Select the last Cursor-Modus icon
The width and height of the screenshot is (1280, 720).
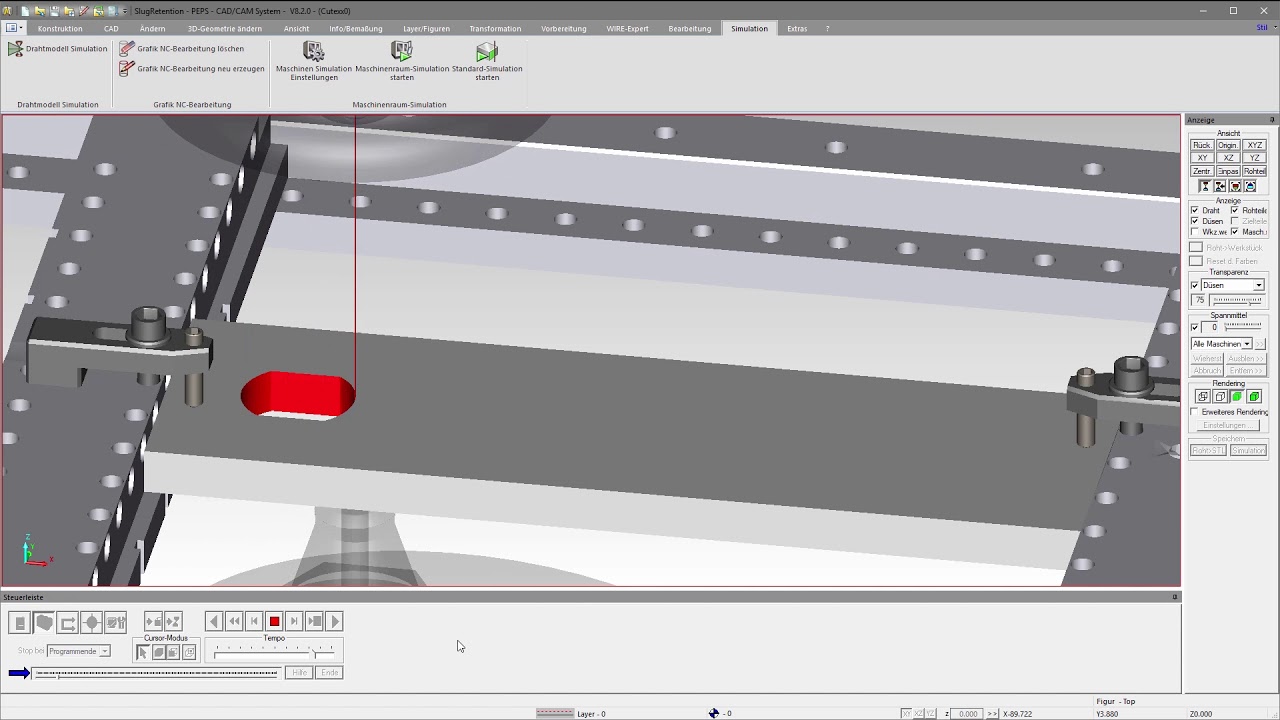click(x=189, y=652)
